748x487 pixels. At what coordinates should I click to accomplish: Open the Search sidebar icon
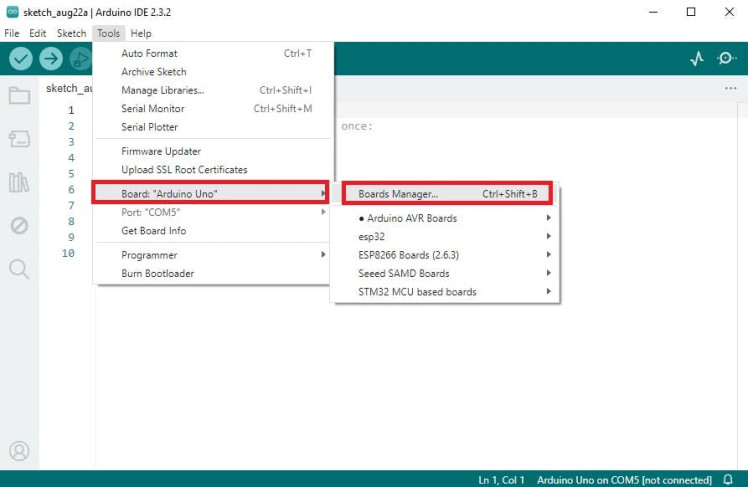(20, 269)
